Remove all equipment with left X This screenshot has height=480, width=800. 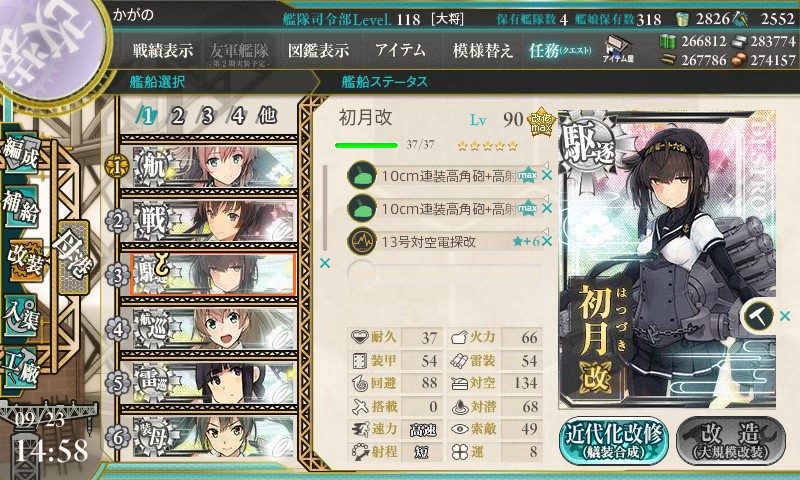(324, 263)
